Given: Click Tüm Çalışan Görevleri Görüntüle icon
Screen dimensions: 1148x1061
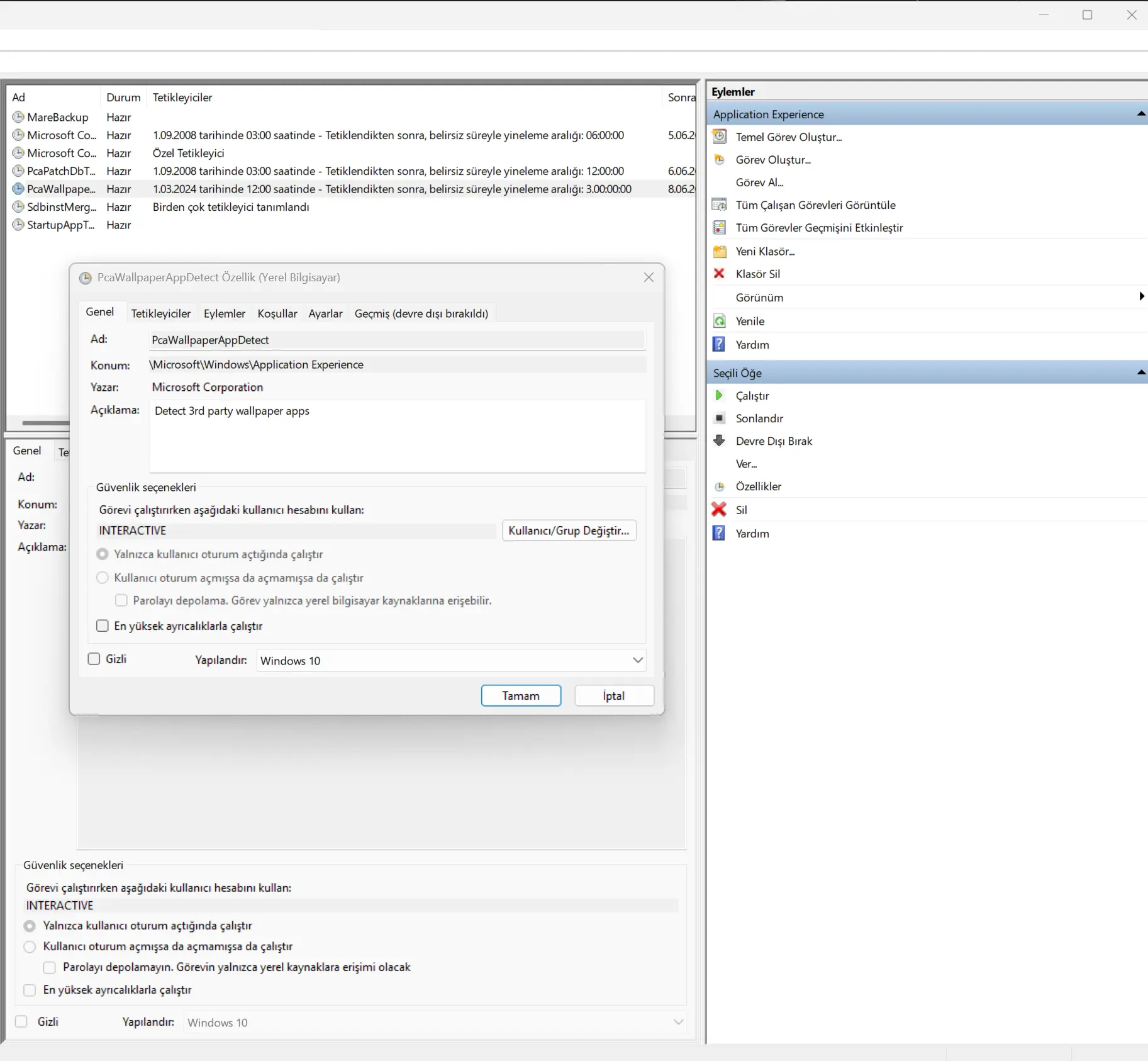Looking at the screenshot, I should [x=720, y=205].
